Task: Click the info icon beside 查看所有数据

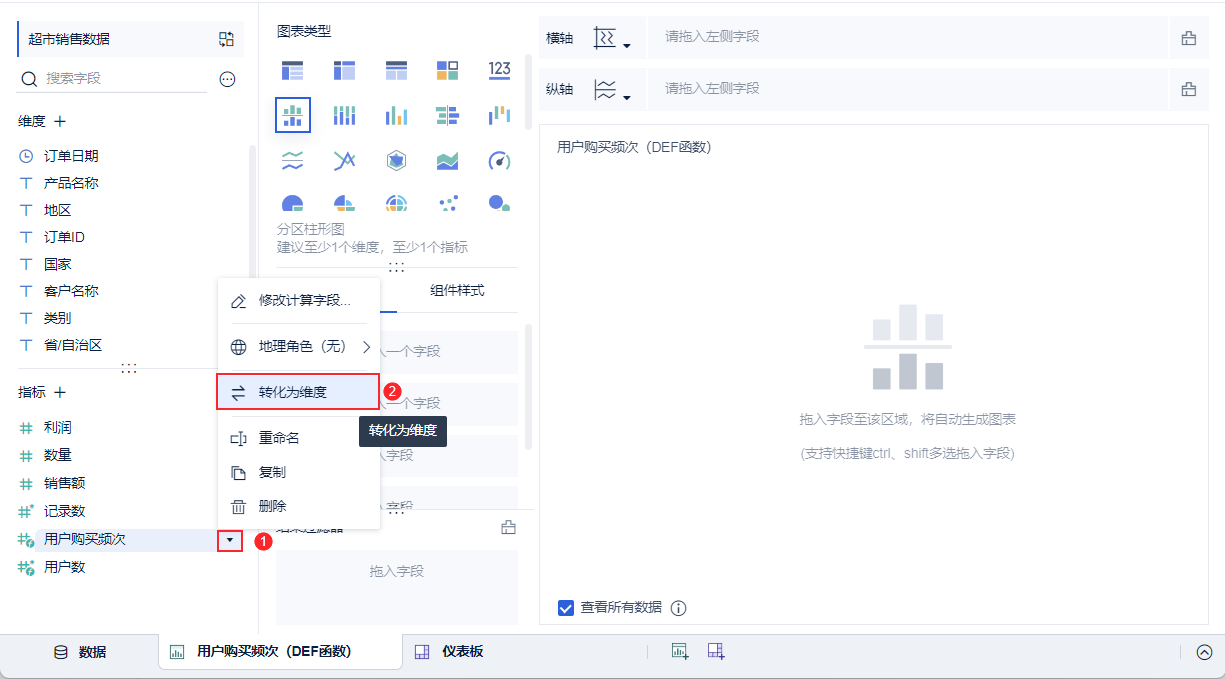Action: tap(679, 608)
